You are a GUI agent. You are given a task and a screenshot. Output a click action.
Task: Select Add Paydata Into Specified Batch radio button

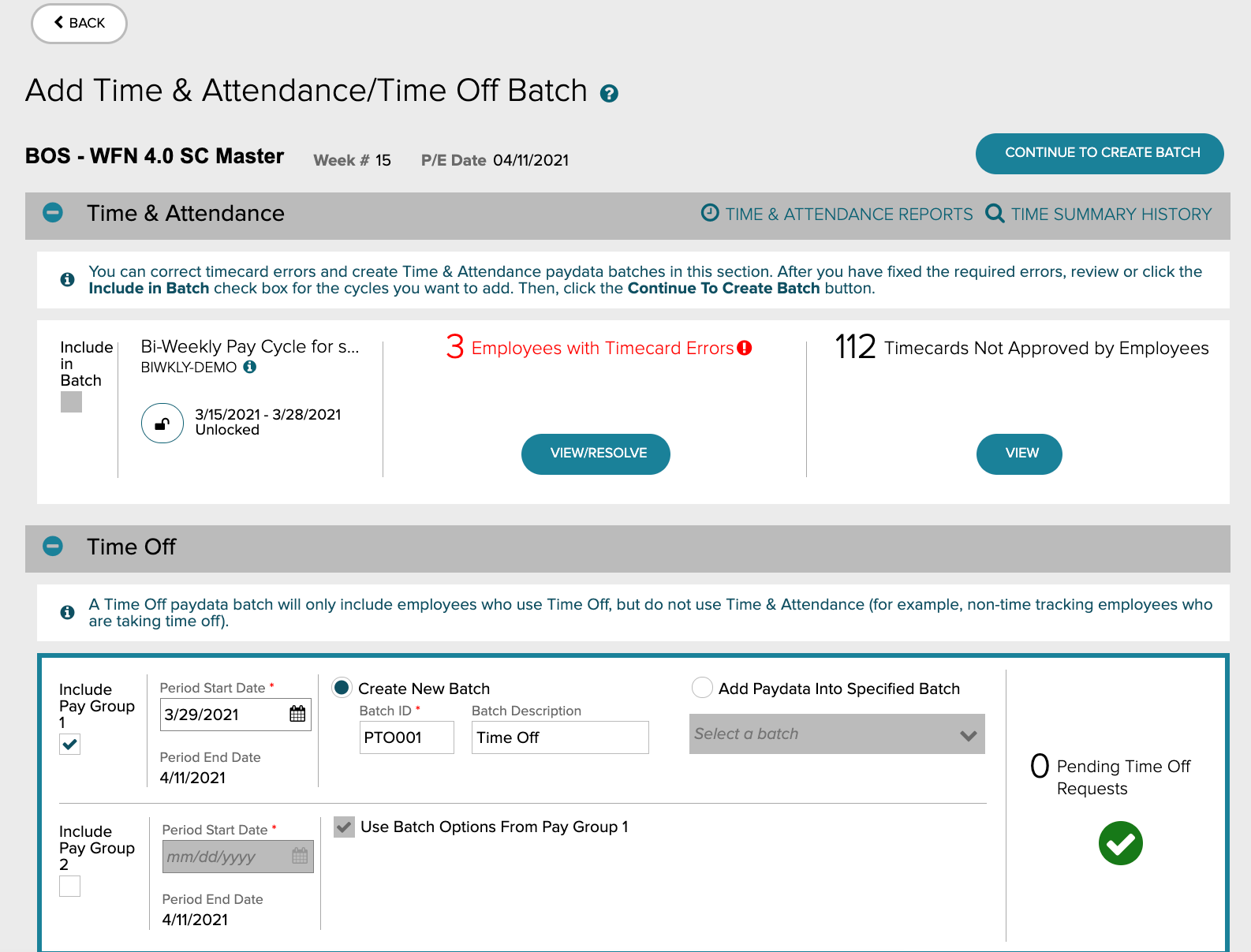702,688
